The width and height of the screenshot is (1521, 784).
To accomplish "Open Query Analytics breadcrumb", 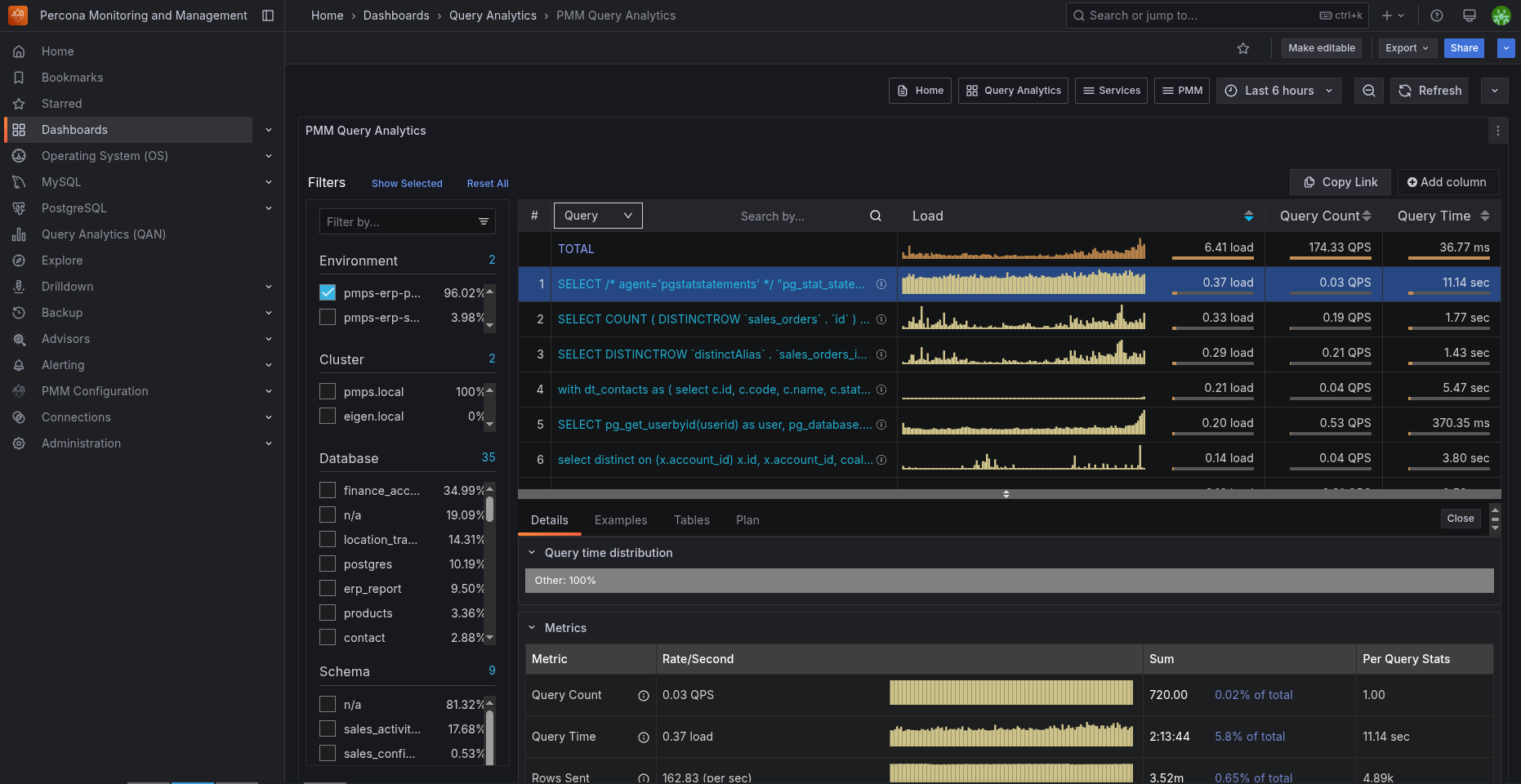I will point(493,16).
